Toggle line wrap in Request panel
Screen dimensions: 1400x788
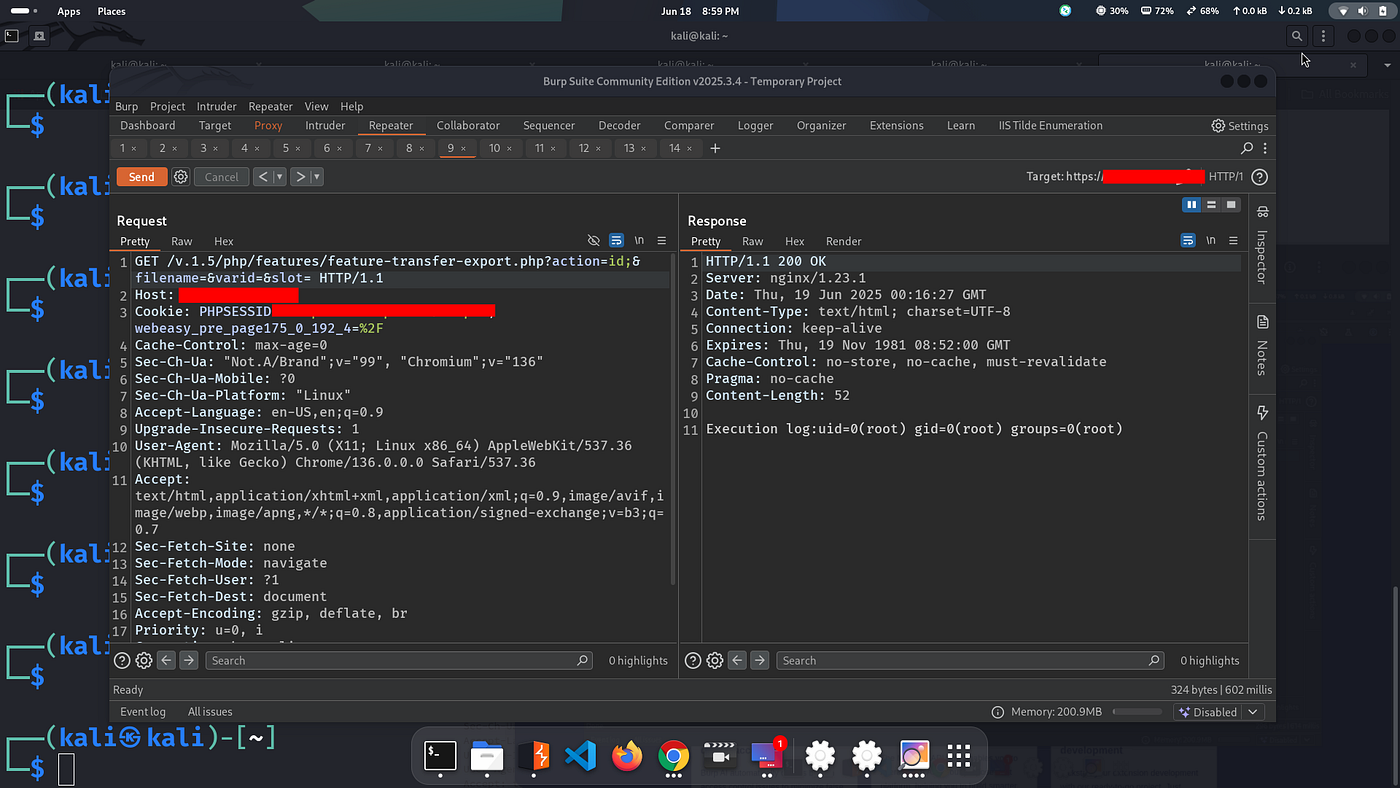tap(617, 241)
